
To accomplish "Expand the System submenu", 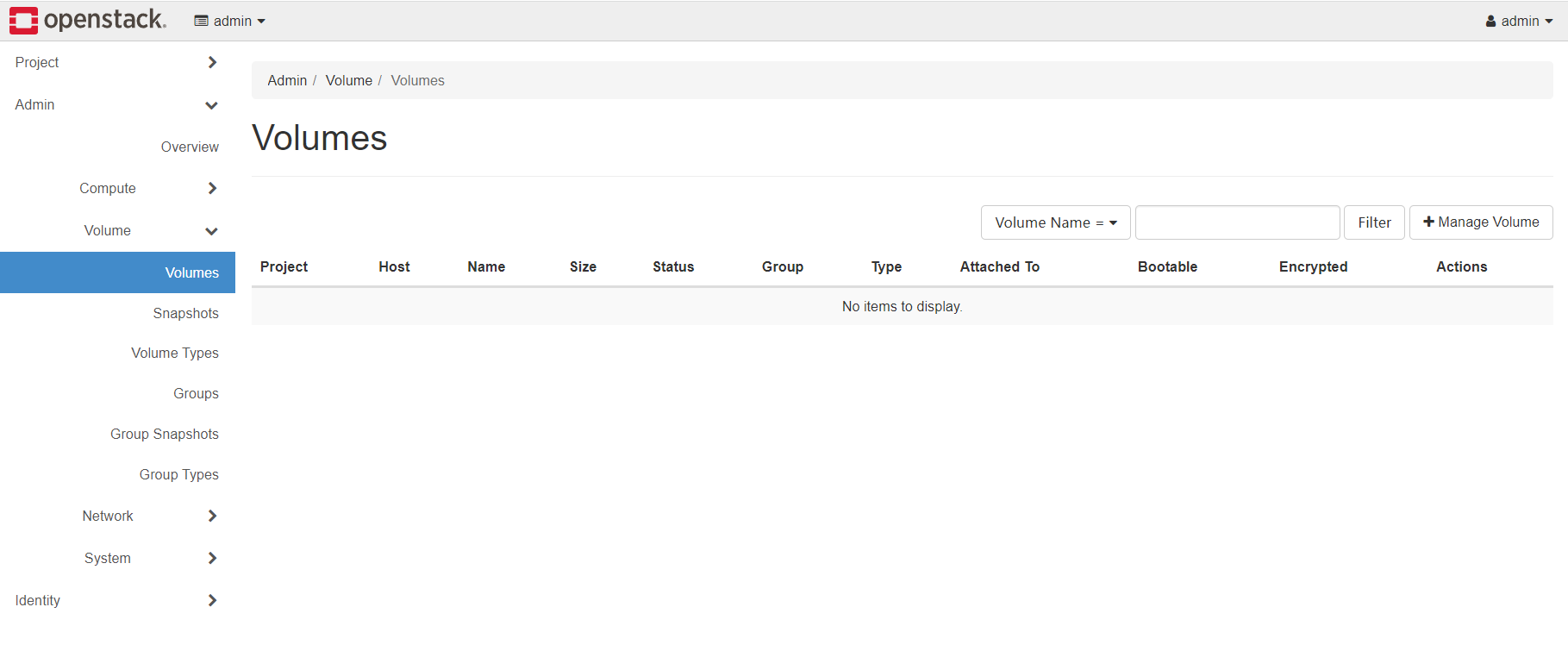I will tap(117, 558).
